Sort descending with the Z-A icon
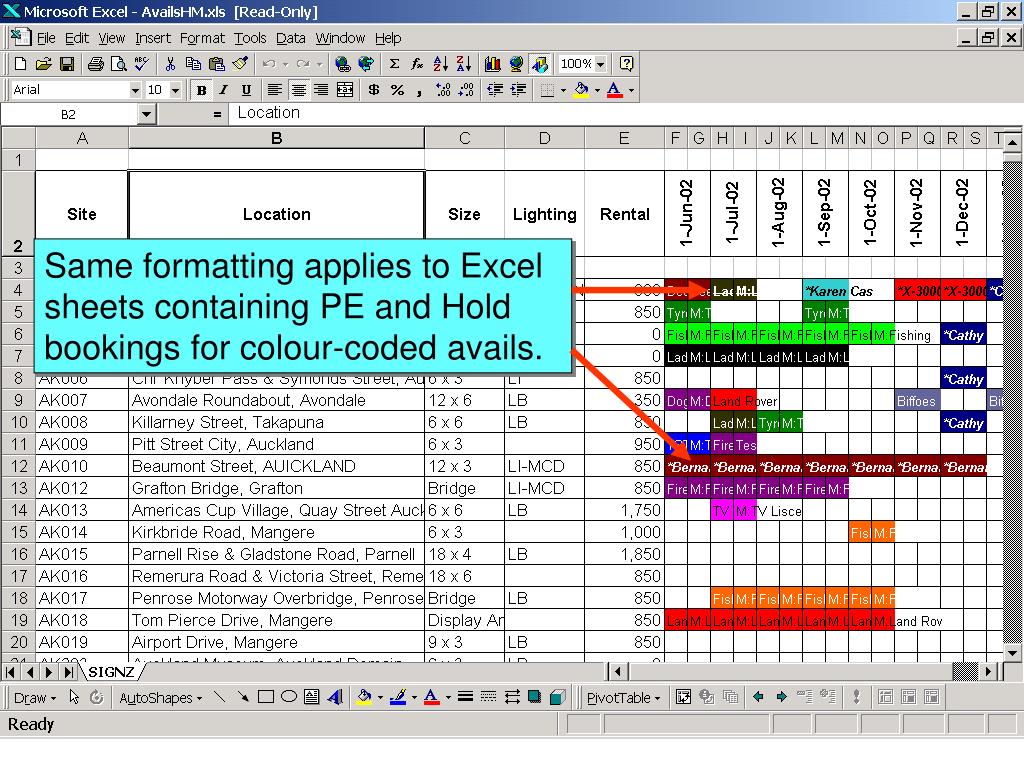The width and height of the screenshot is (1024, 768). pos(464,64)
